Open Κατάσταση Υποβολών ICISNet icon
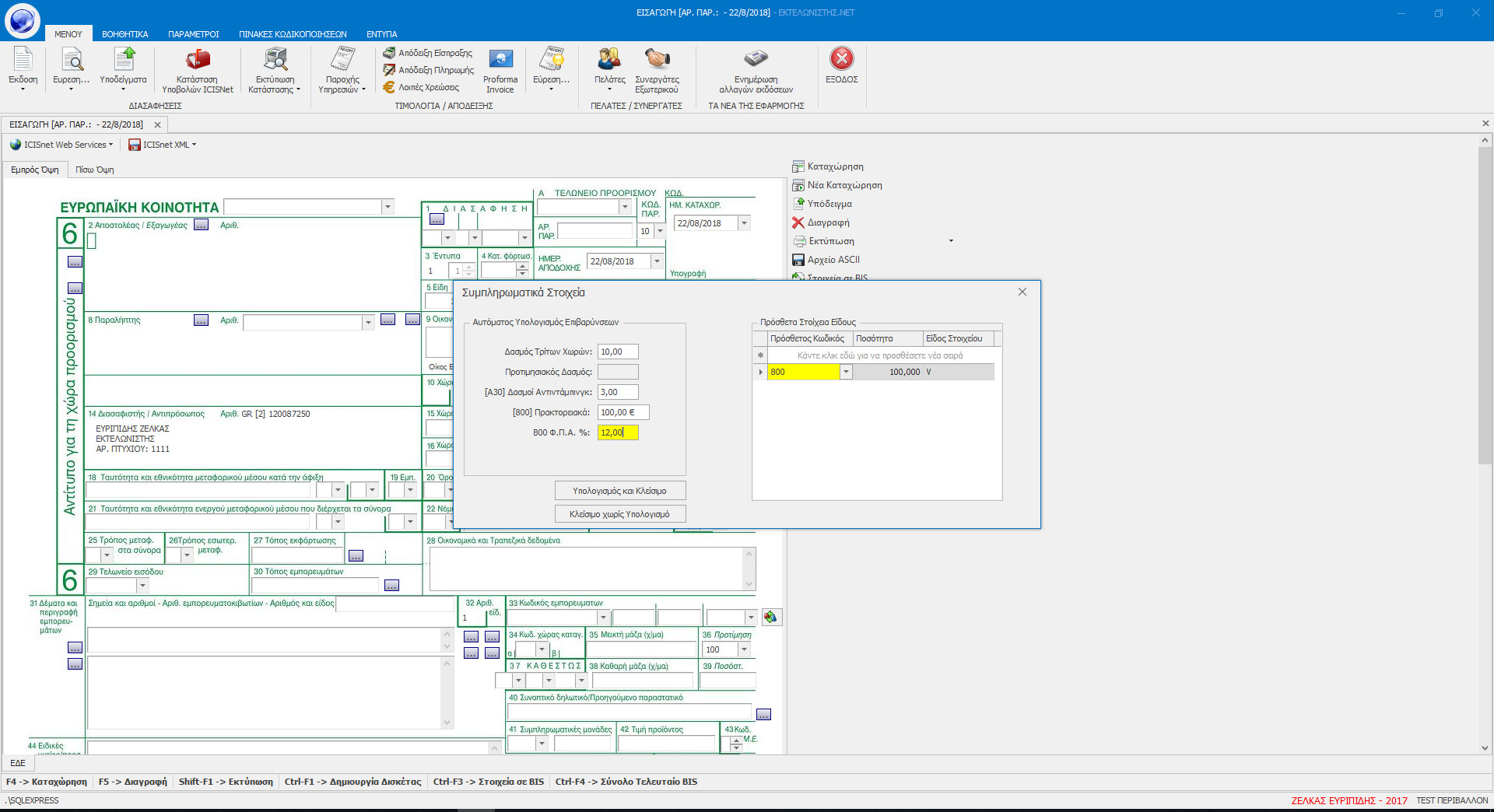 click(198, 59)
